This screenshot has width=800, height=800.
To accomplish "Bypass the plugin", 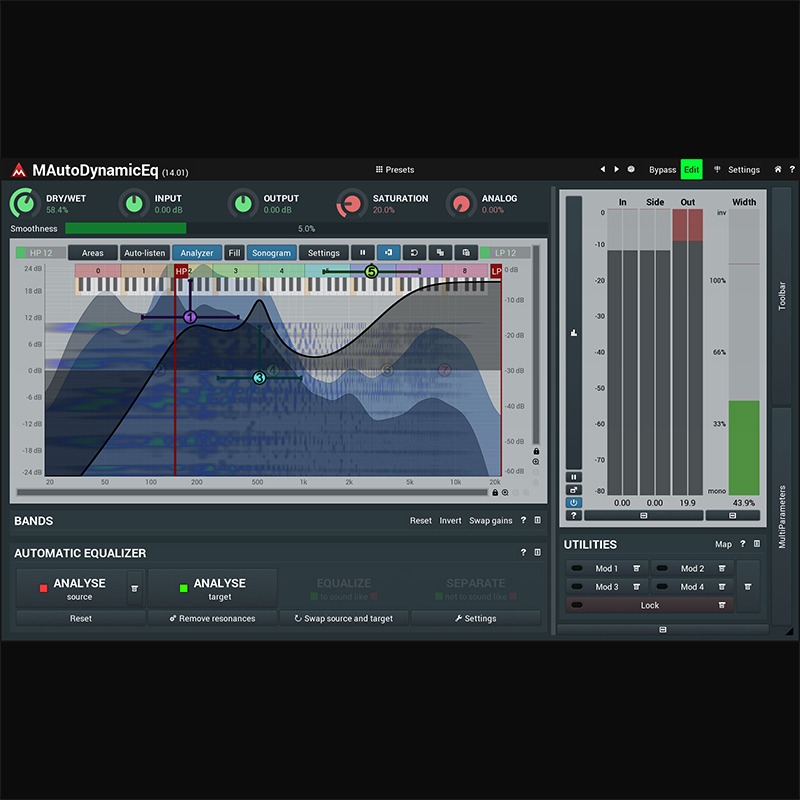I will pyautogui.click(x=662, y=170).
